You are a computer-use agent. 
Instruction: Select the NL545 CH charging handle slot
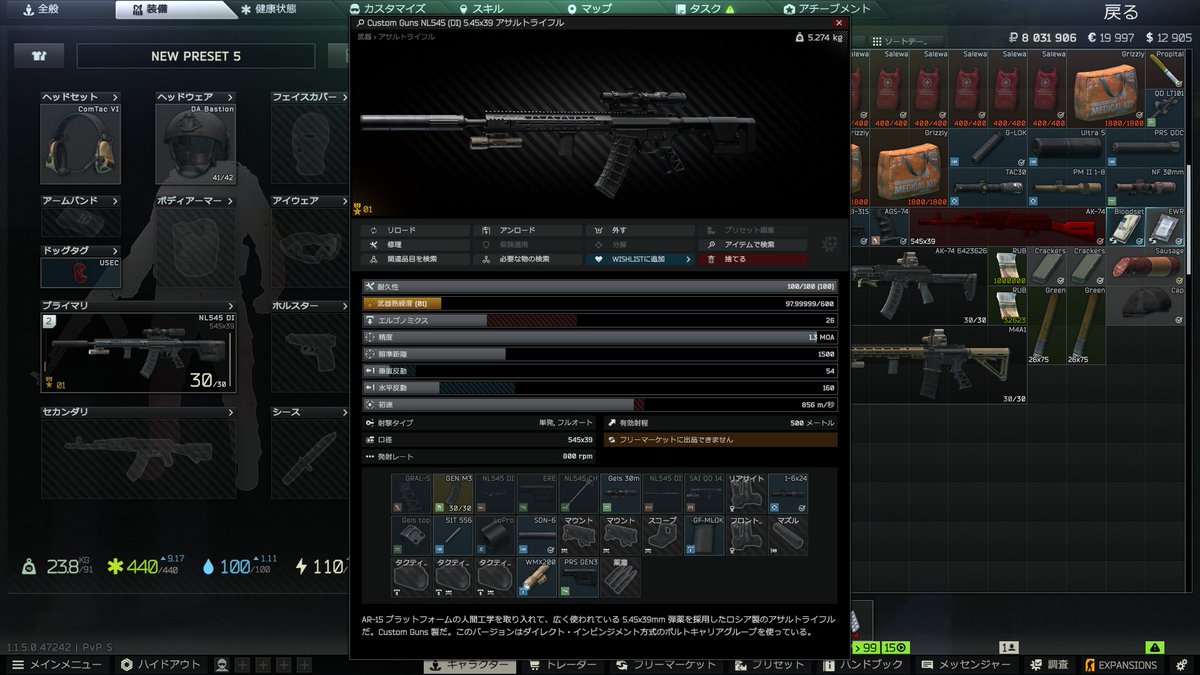(x=578, y=494)
